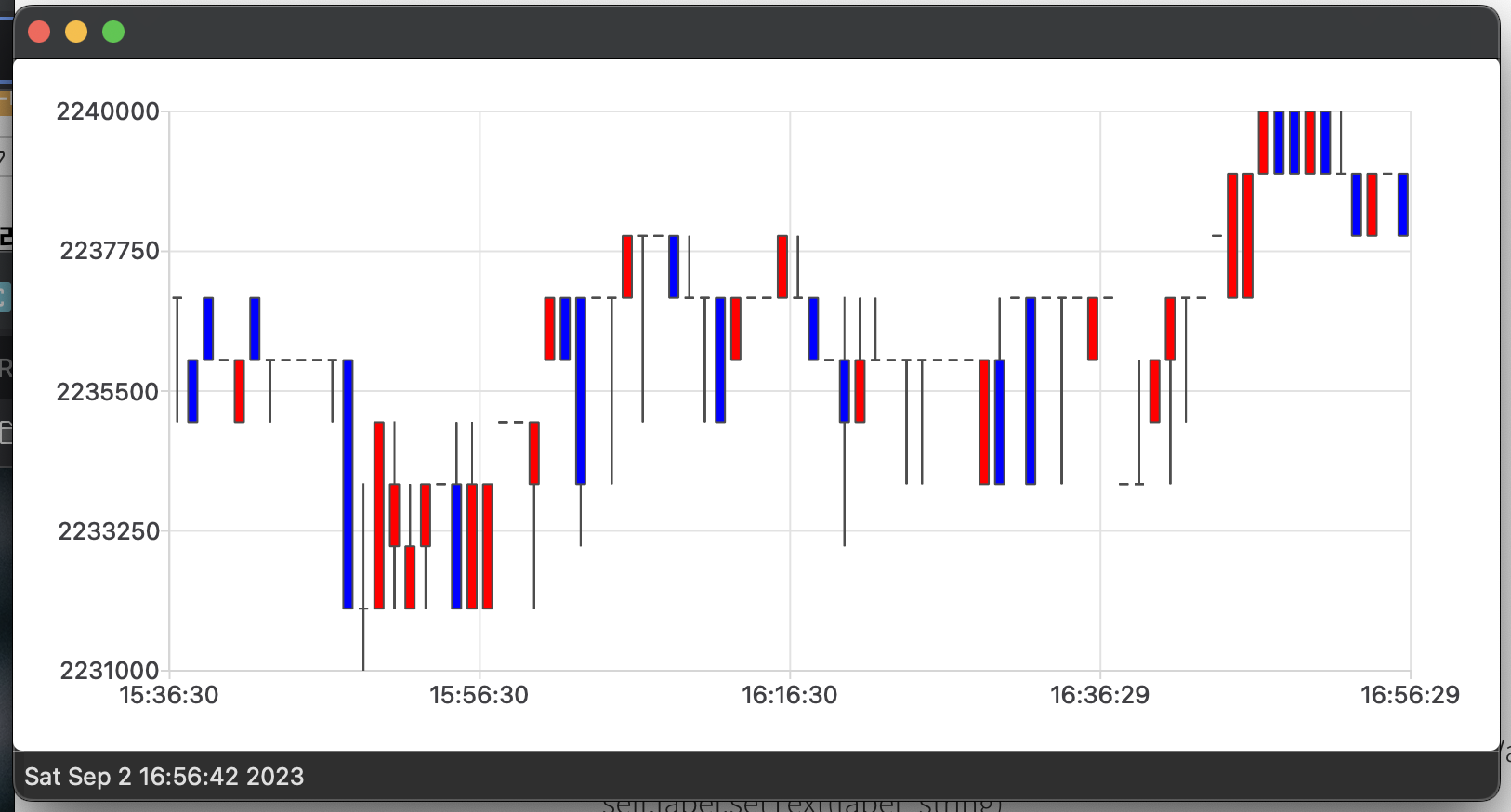Click the tall blue candlestick just before 16:36:29
The image size is (1511, 812).
pos(1031,391)
